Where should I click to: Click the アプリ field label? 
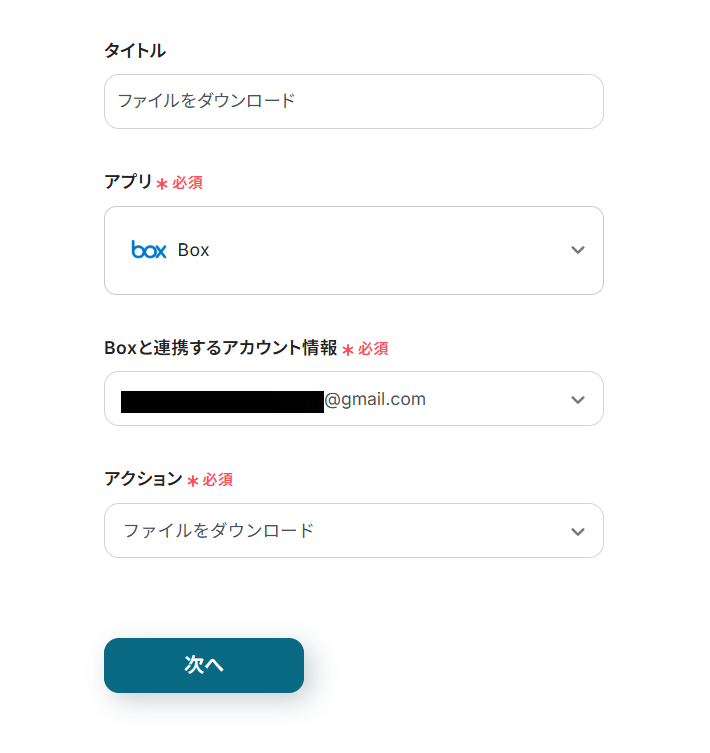[x=128, y=182]
